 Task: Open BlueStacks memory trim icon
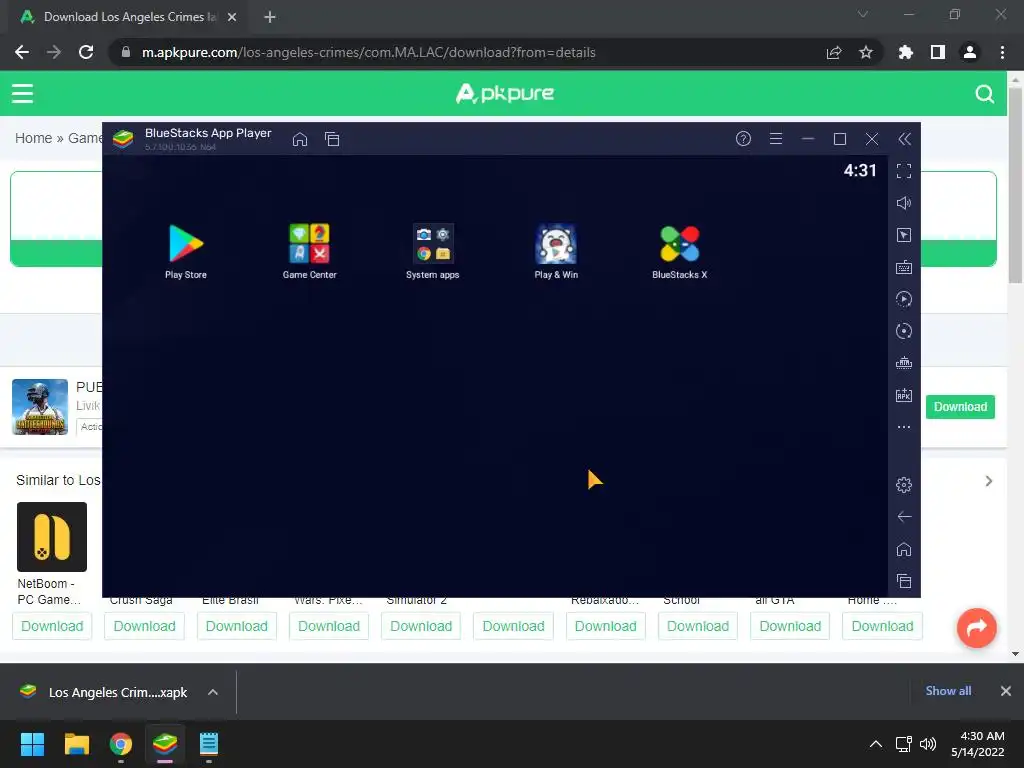(904, 363)
